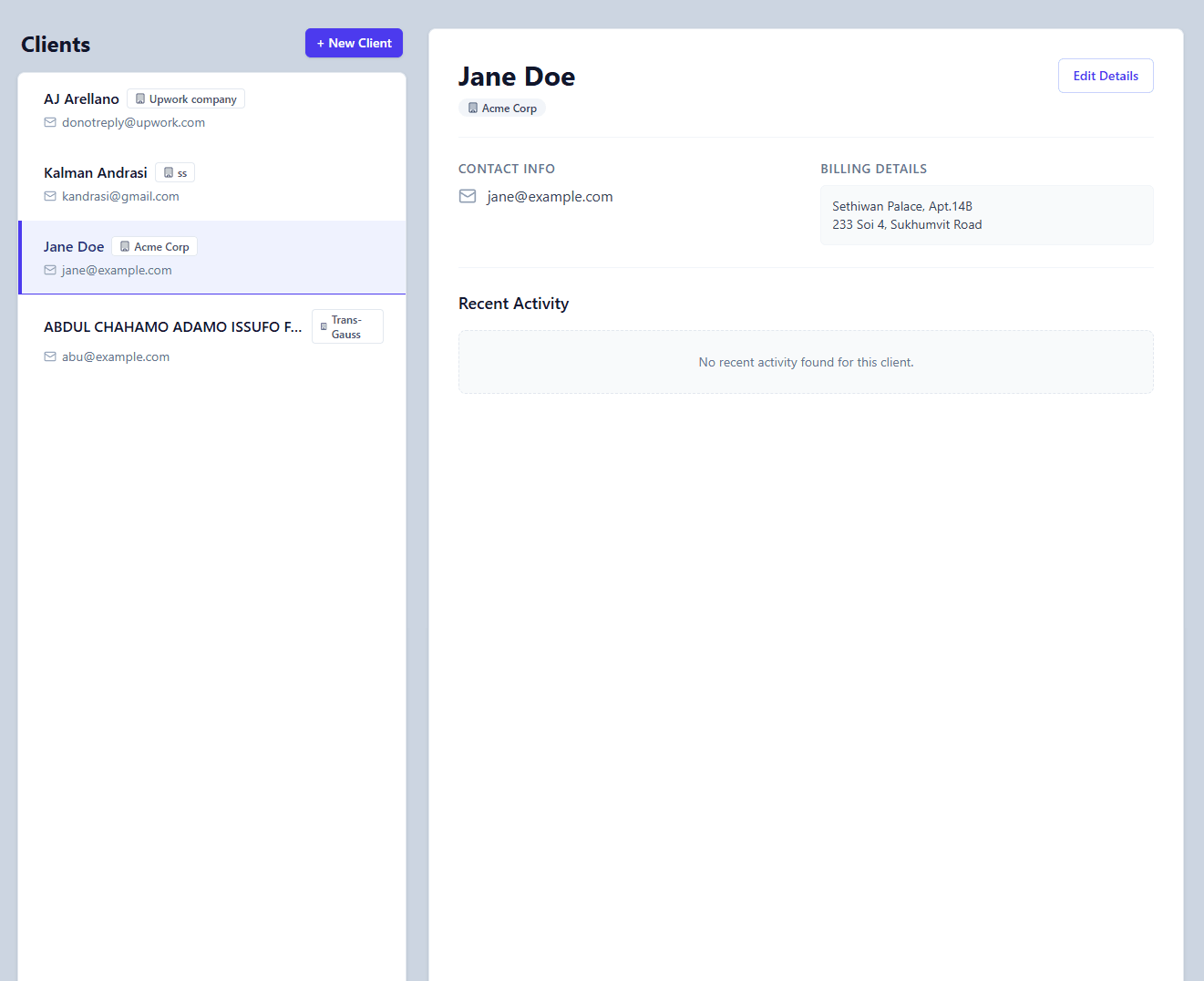
Task: Click the building icon in Trans-Gauss badge
Action: click(x=324, y=326)
